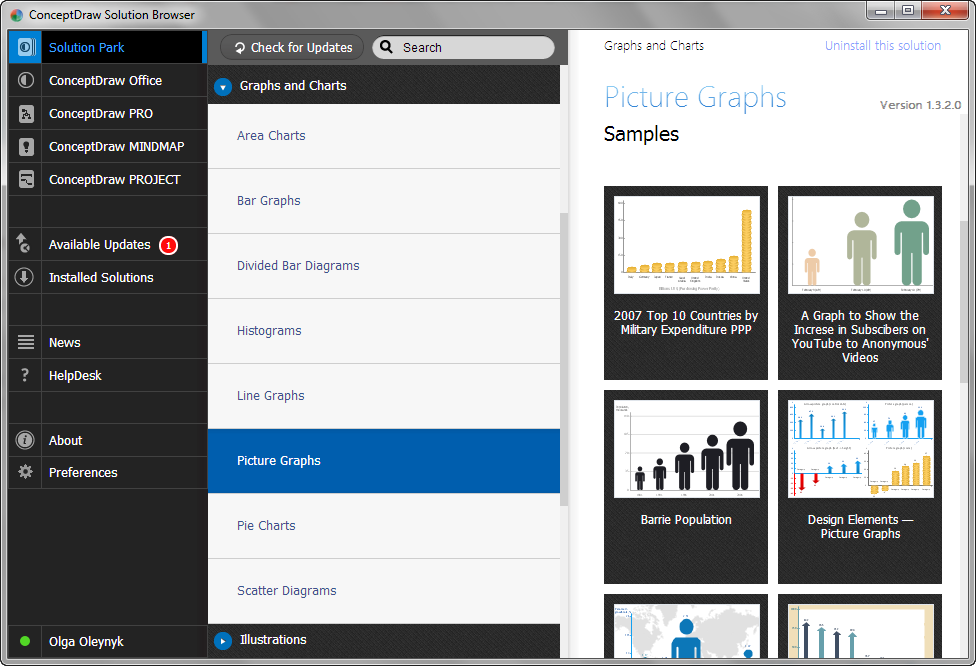The image size is (976, 666).
Task: Click the ConceptDraw Office icon
Action: [x=26, y=80]
